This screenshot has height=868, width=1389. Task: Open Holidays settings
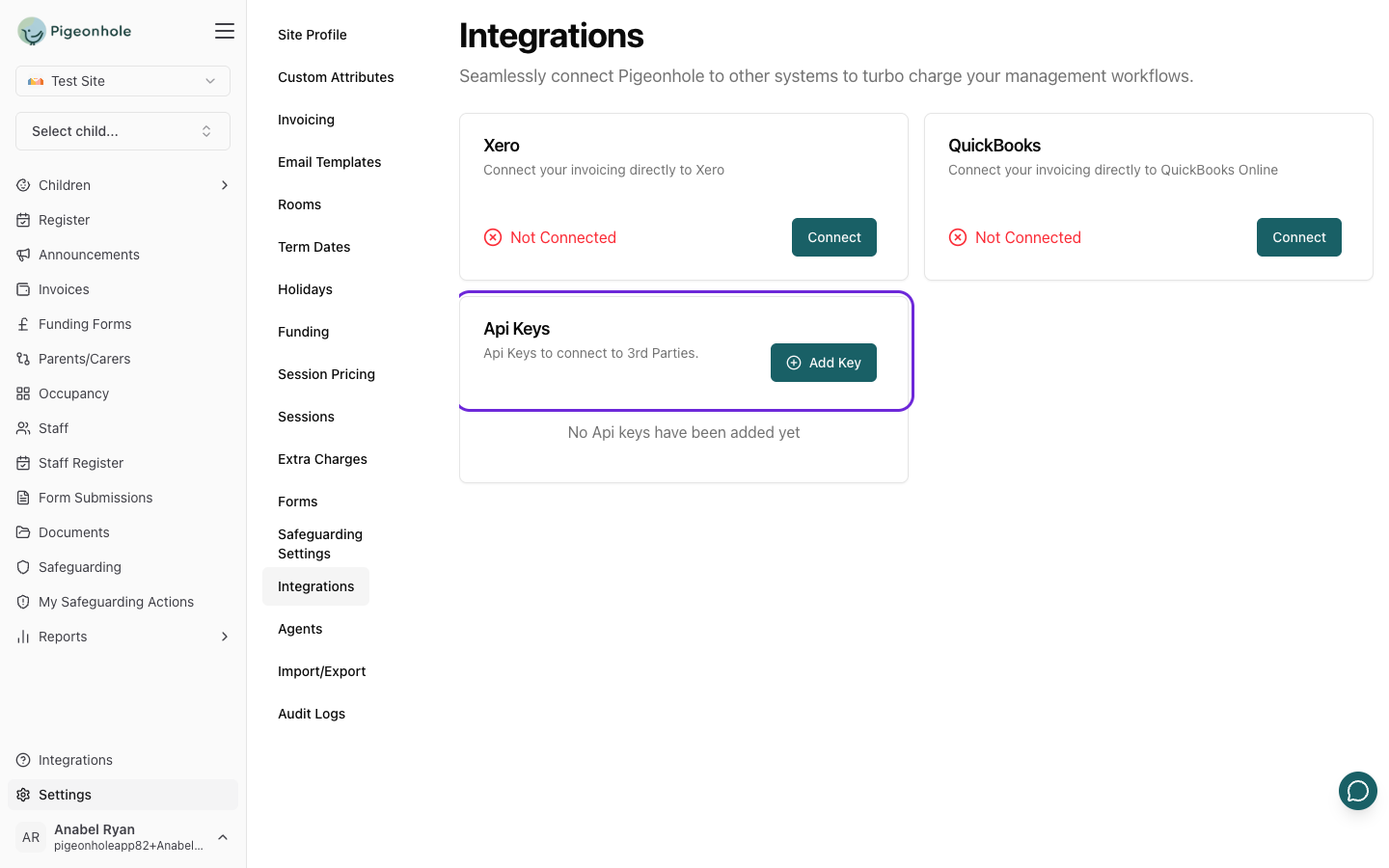305,289
